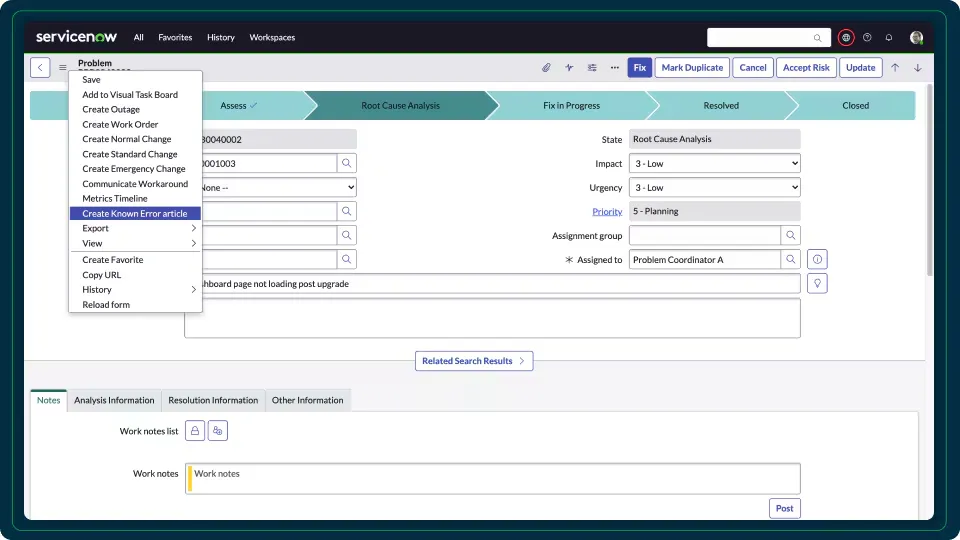This screenshot has width=960, height=540.
Task: Click the lightbulb icon beside short description
Action: pyautogui.click(x=817, y=284)
